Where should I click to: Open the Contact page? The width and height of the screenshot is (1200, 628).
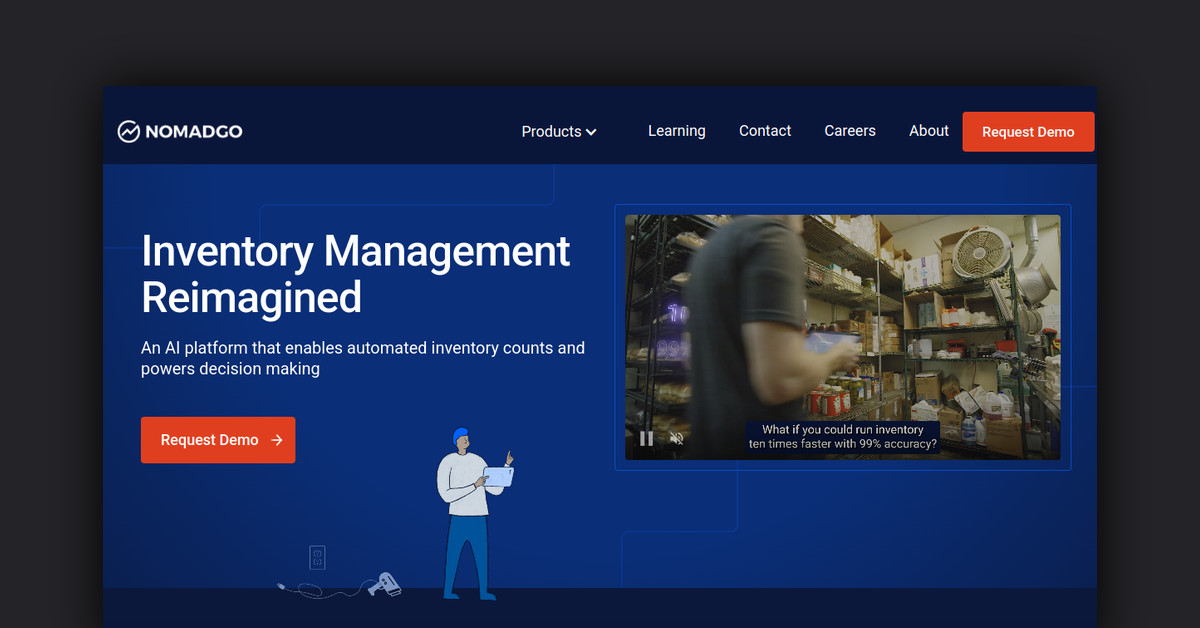(765, 131)
